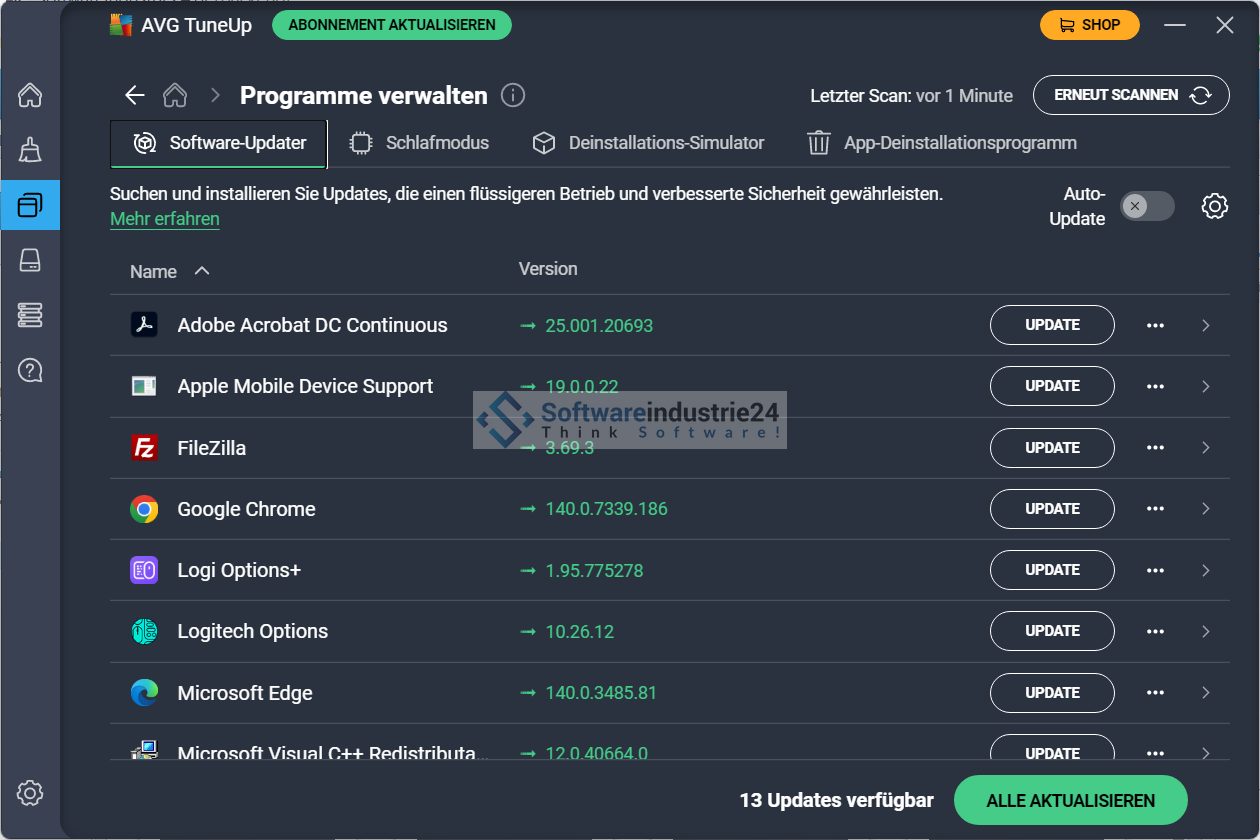Image resolution: width=1260 pixels, height=840 pixels.
Task: Open Auto-Update settings gear icon
Action: click(1214, 206)
